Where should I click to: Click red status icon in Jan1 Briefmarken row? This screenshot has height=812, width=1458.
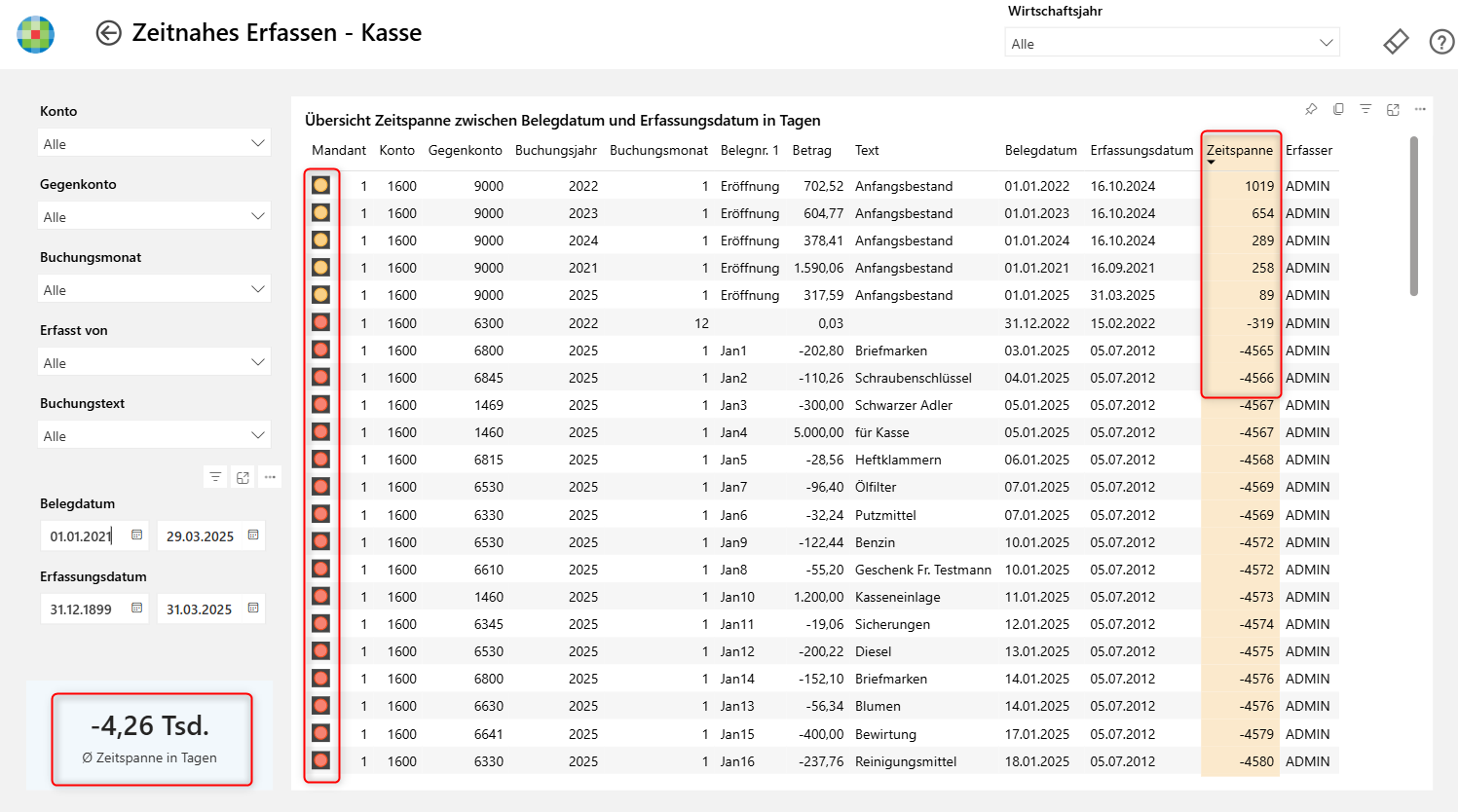pos(320,350)
